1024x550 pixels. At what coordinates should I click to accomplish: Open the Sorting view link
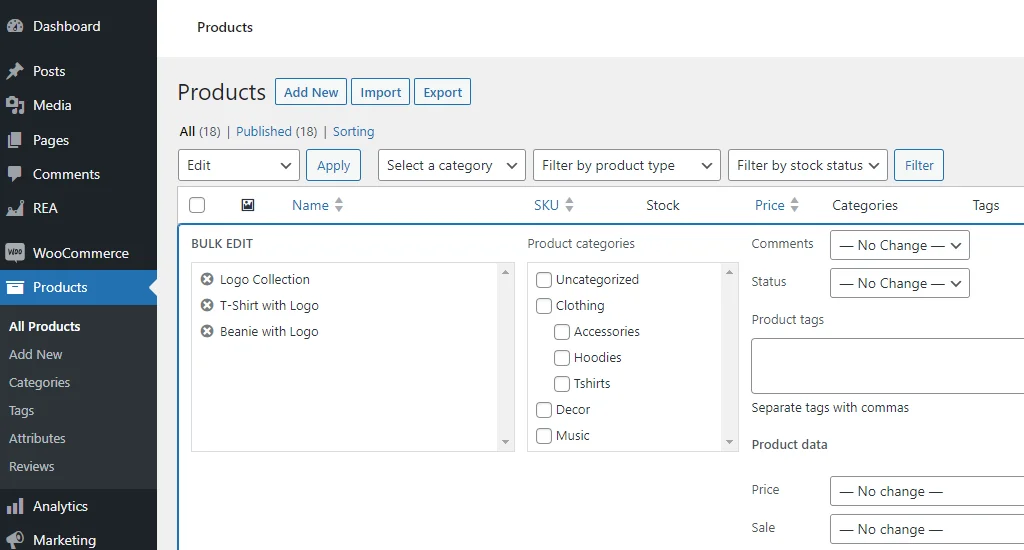tap(353, 131)
